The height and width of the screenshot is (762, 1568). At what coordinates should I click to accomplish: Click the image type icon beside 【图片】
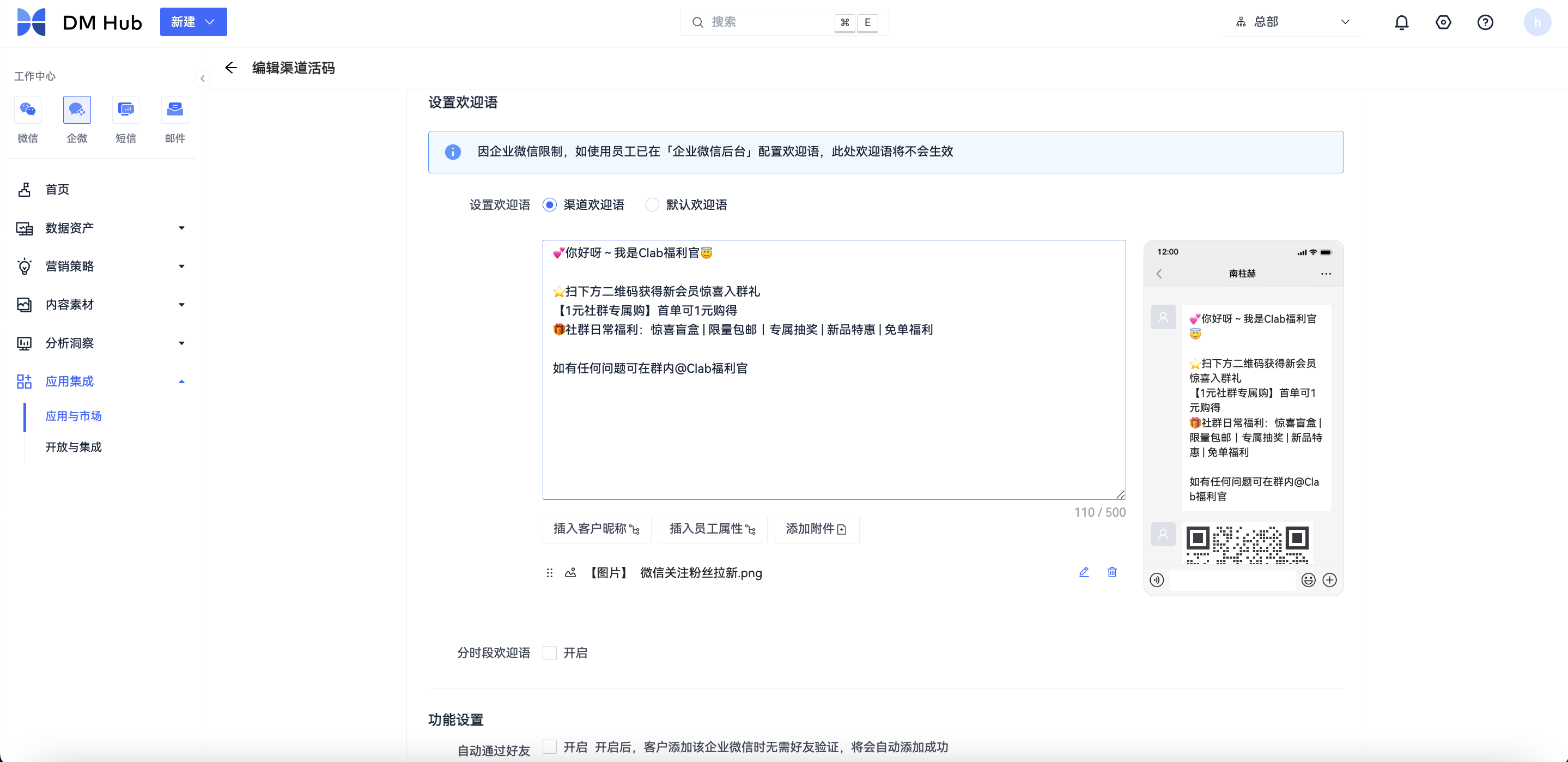click(x=570, y=572)
